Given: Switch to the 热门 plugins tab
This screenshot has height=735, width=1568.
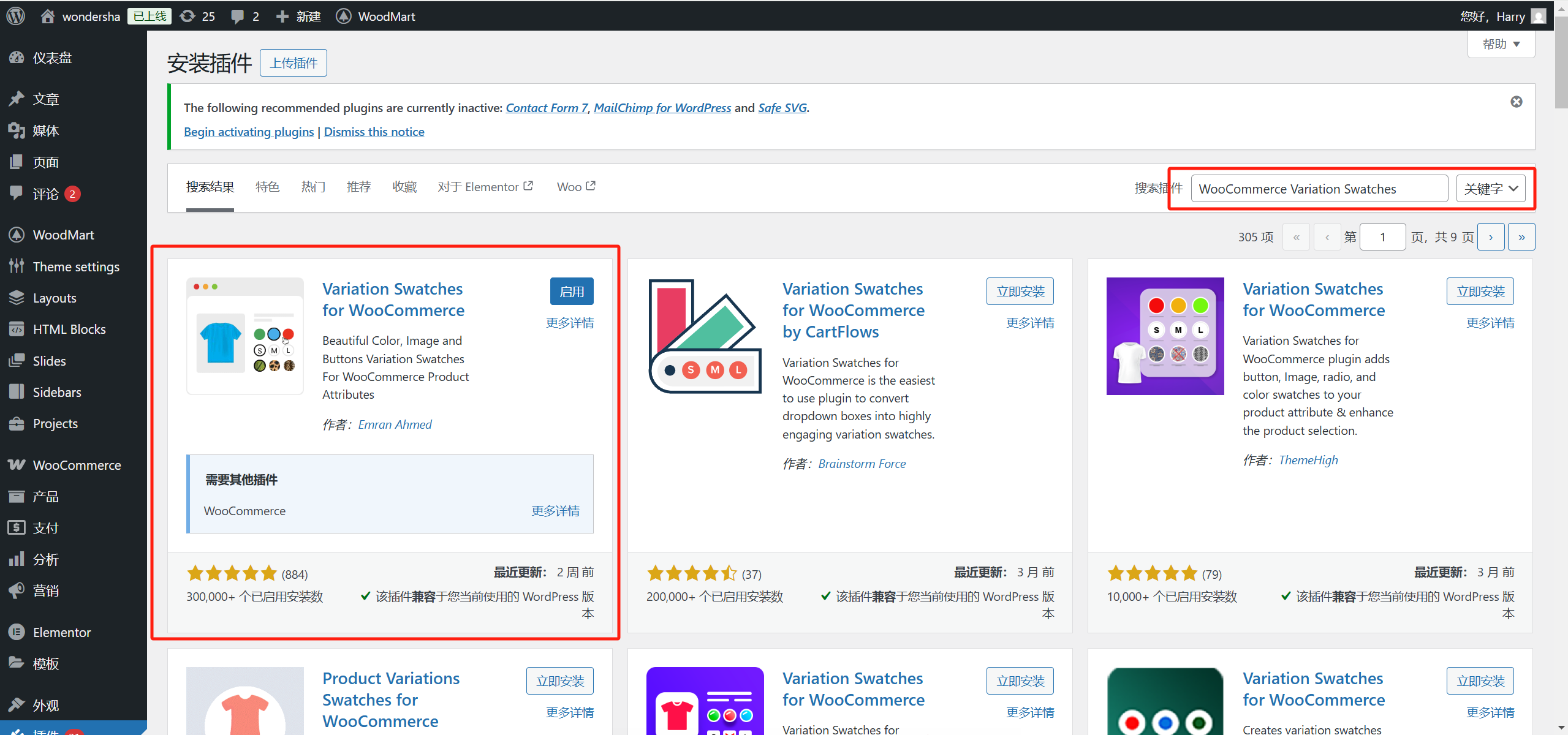Looking at the screenshot, I should [313, 186].
